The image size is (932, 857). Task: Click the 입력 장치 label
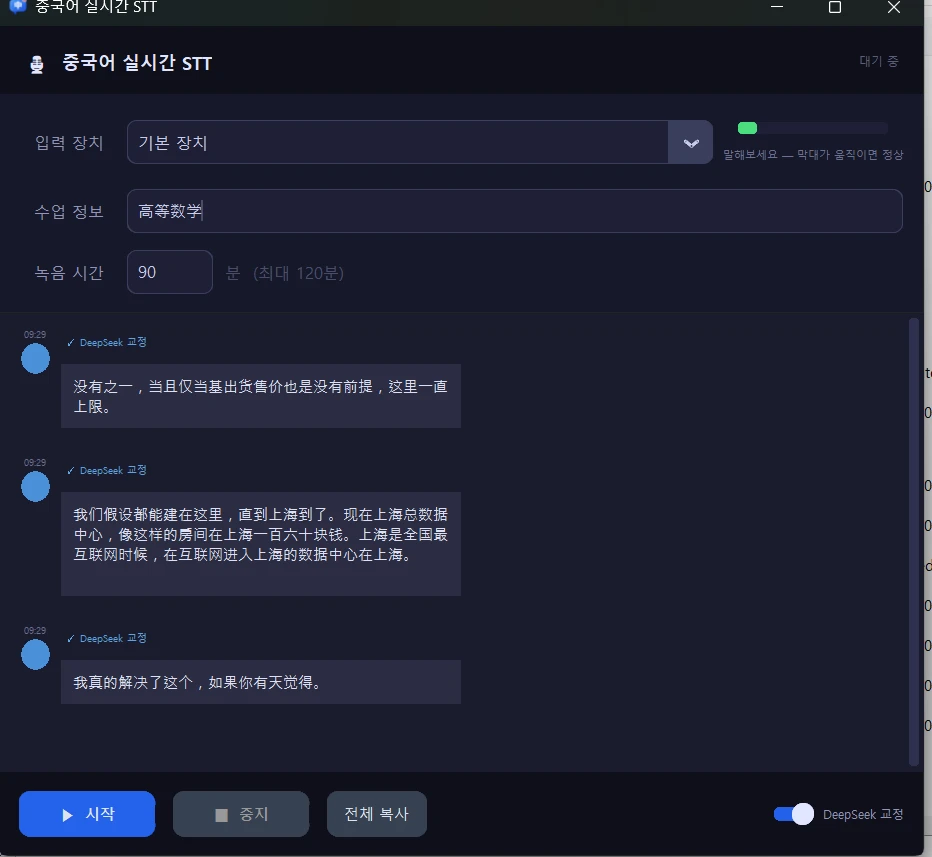pos(69,143)
